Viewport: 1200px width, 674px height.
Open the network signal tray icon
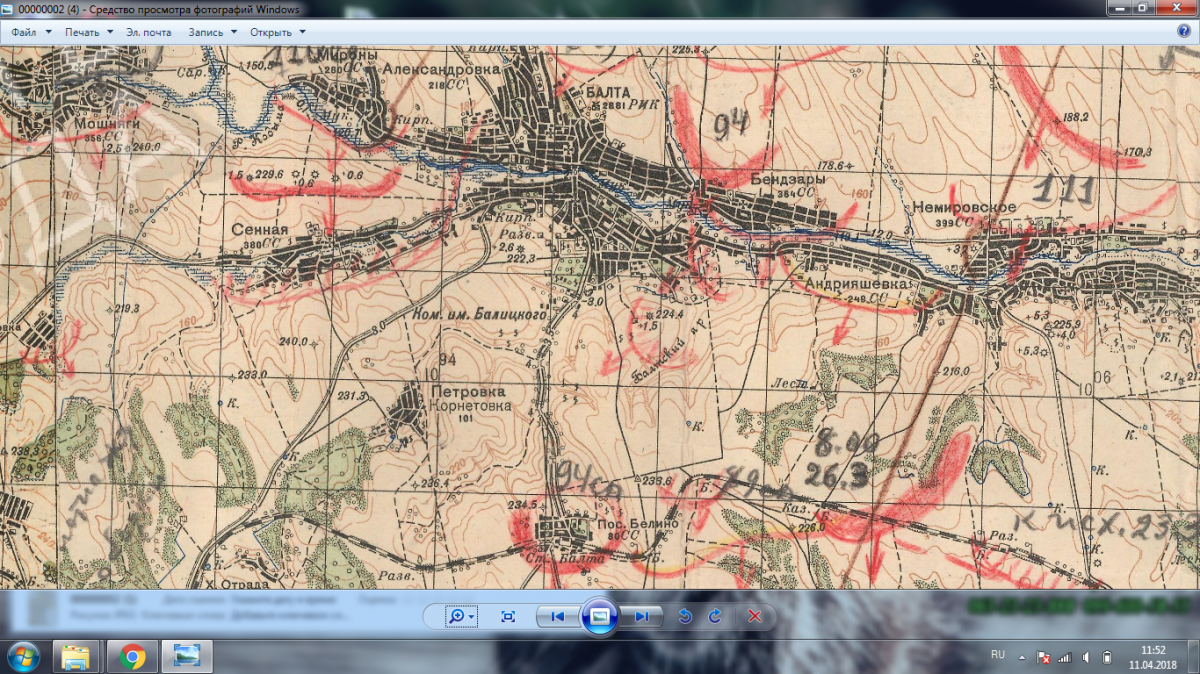coord(1064,657)
